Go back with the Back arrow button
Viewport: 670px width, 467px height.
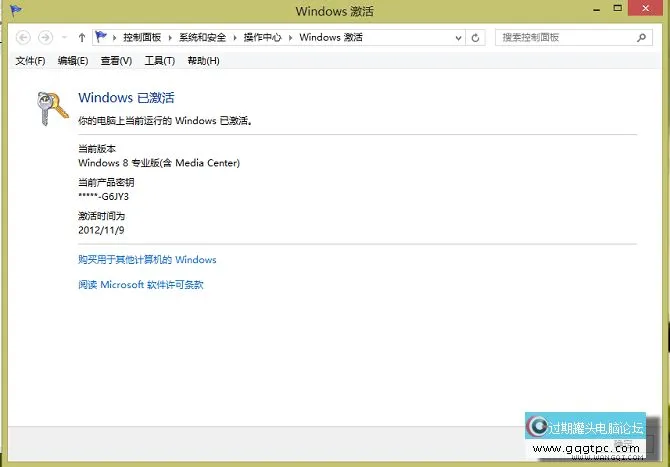[23, 38]
